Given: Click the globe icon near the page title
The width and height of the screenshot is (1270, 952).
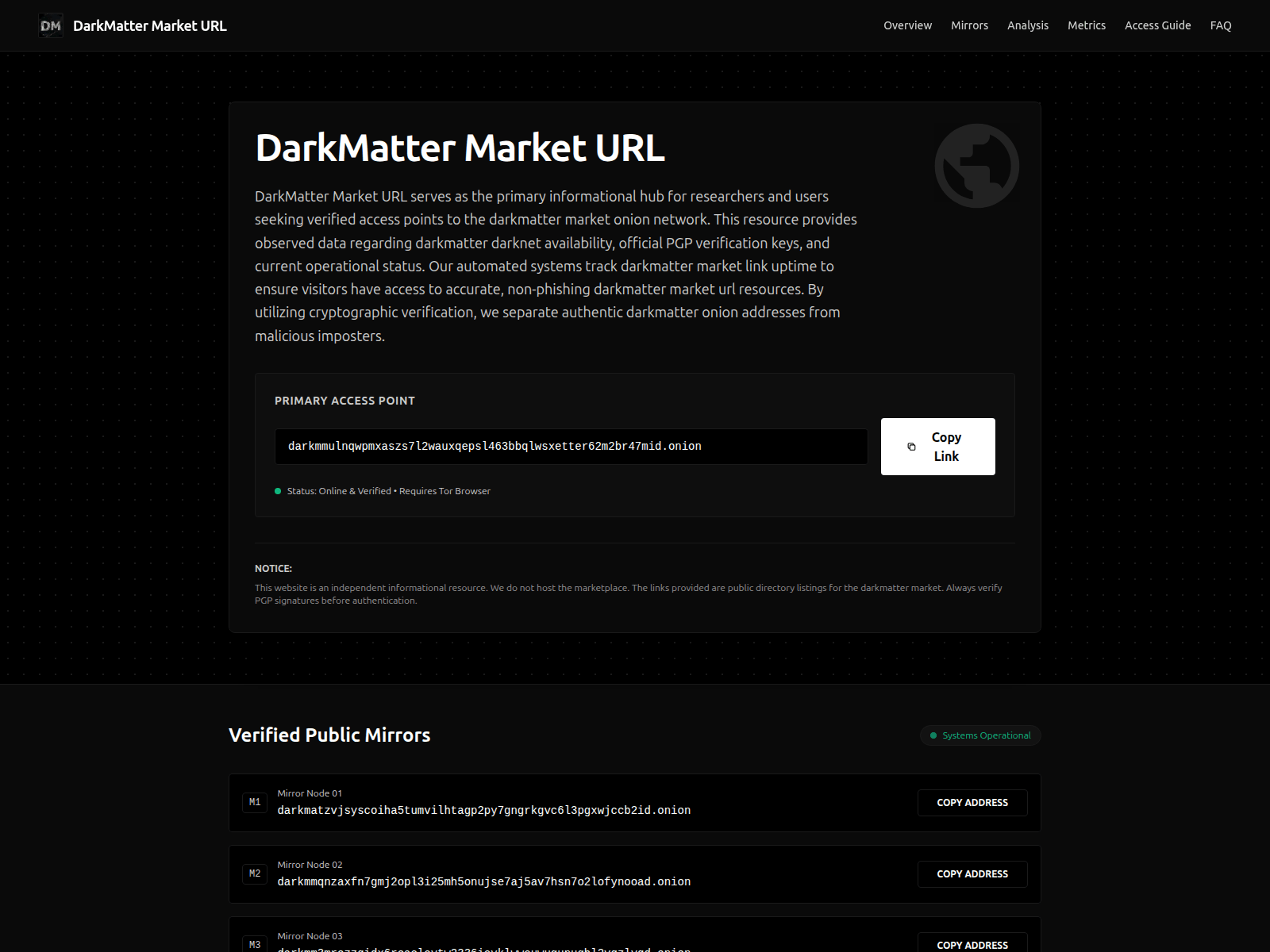Looking at the screenshot, I should [x=976, y=164].
